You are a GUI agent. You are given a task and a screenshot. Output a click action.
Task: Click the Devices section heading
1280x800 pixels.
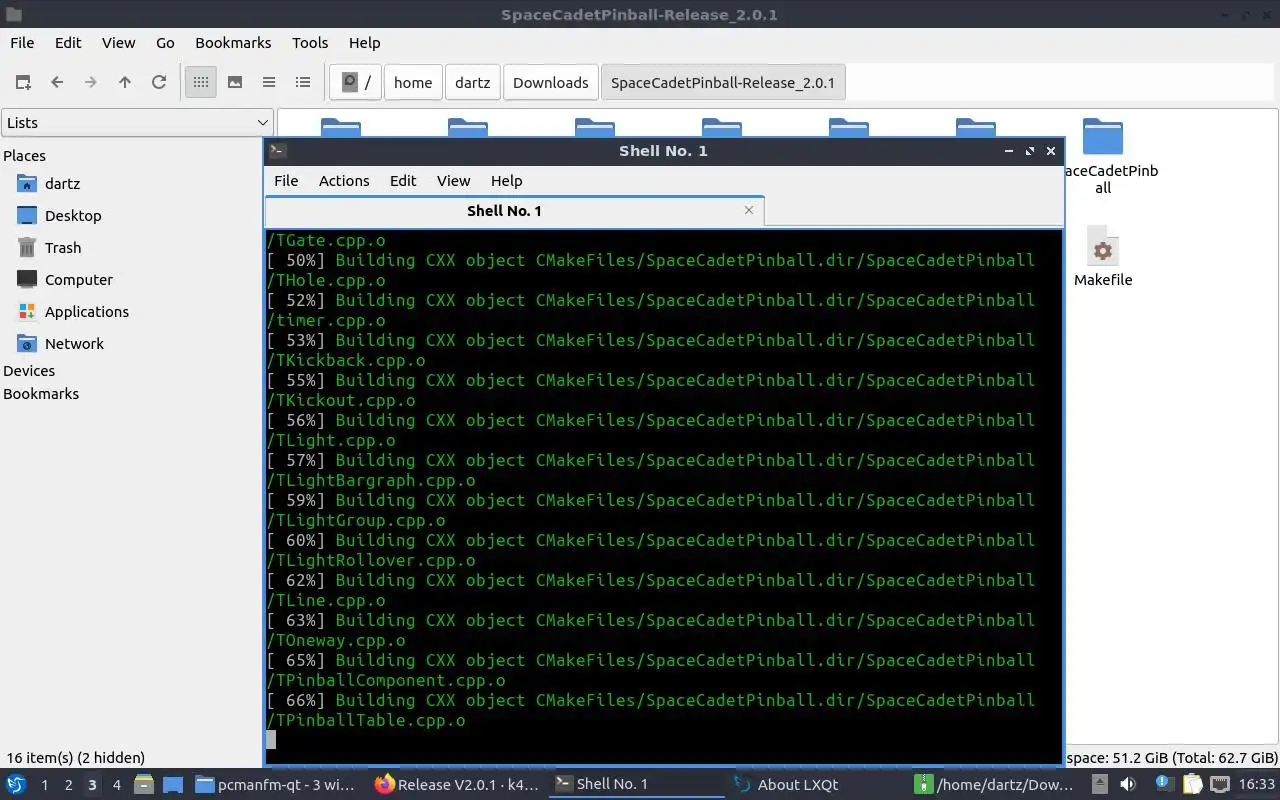[29, 371]
